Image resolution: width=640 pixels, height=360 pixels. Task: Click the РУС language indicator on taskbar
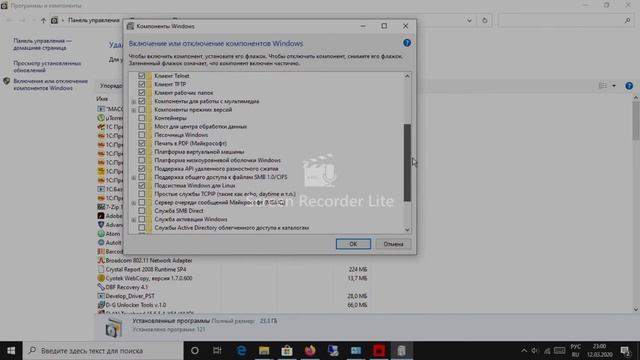tap(576, 347)
